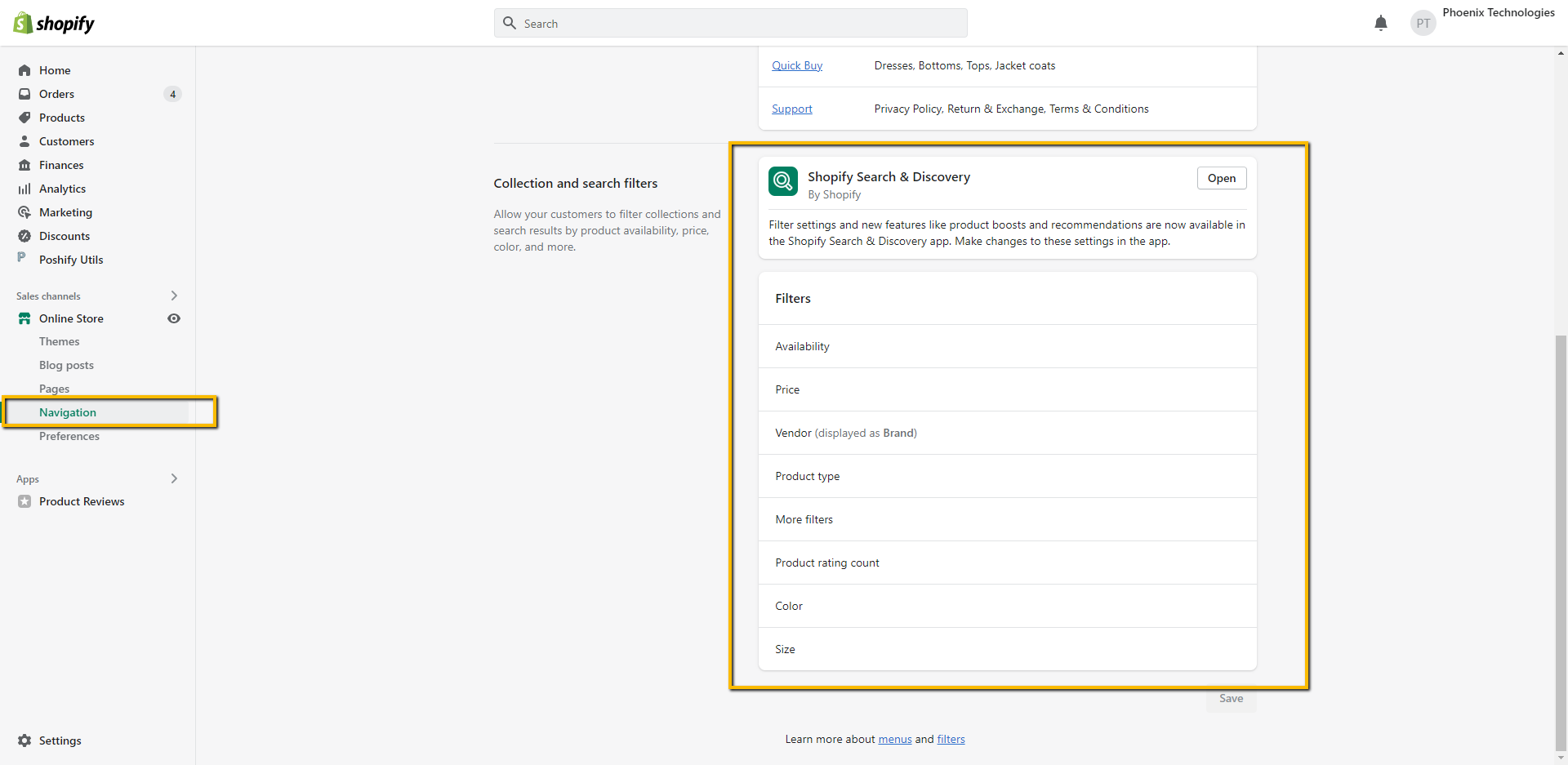Select Online Store channel
Image resolution: width=1568 pixels, height=765 pixels.
click(x=71, y=318)
